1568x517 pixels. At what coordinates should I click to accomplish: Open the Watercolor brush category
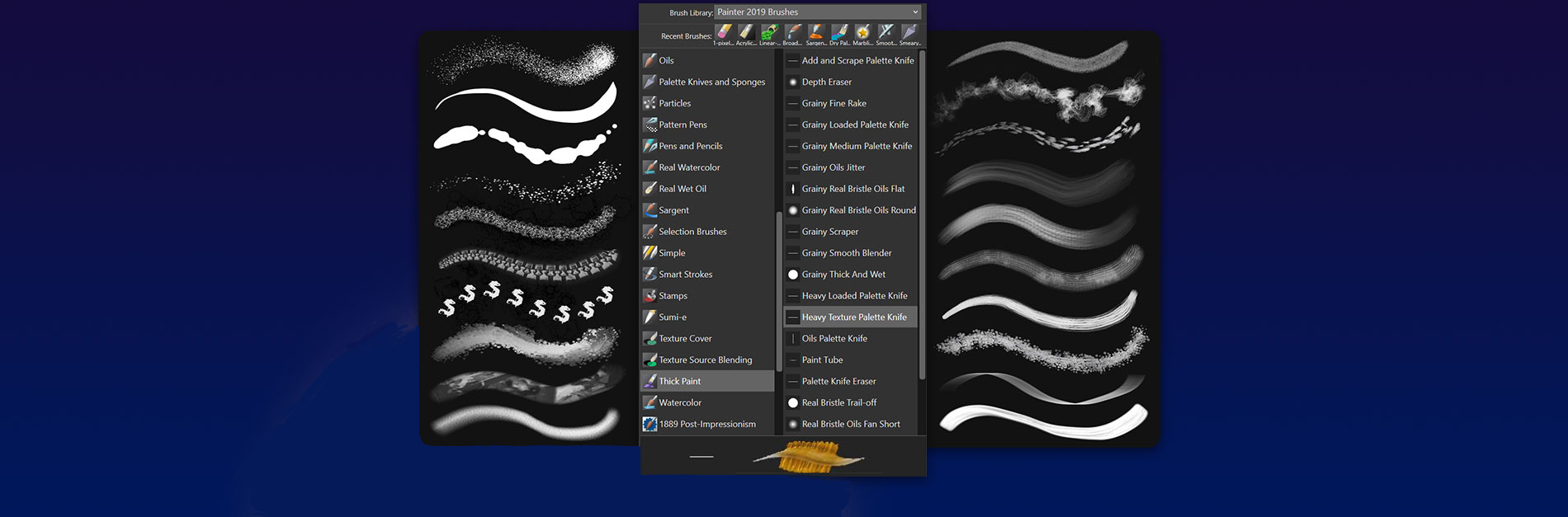pos(707,402)
